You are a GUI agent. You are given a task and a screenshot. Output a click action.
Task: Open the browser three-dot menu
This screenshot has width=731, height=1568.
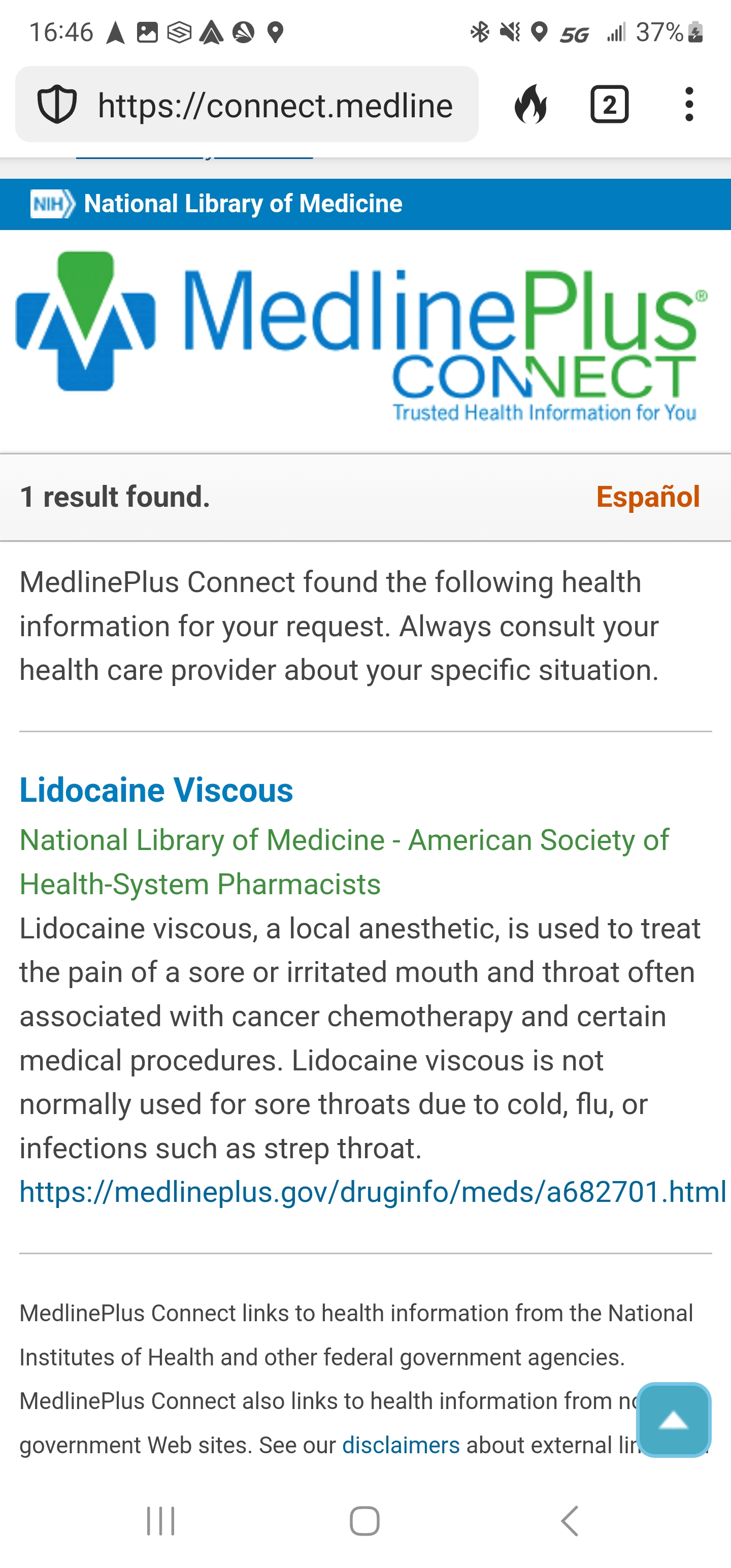point(689,105)
